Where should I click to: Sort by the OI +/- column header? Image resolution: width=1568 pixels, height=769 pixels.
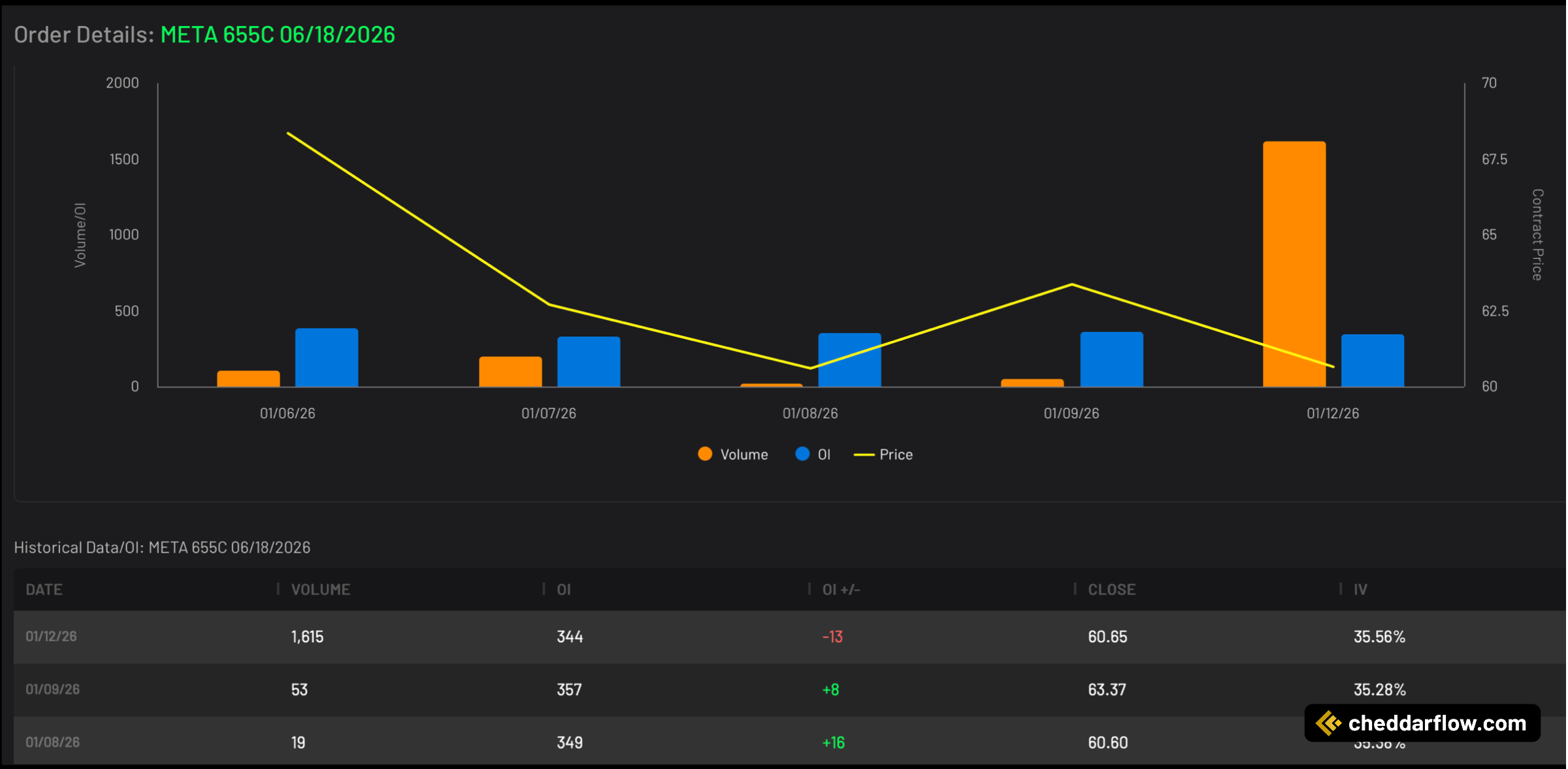(x=841, y=589)
